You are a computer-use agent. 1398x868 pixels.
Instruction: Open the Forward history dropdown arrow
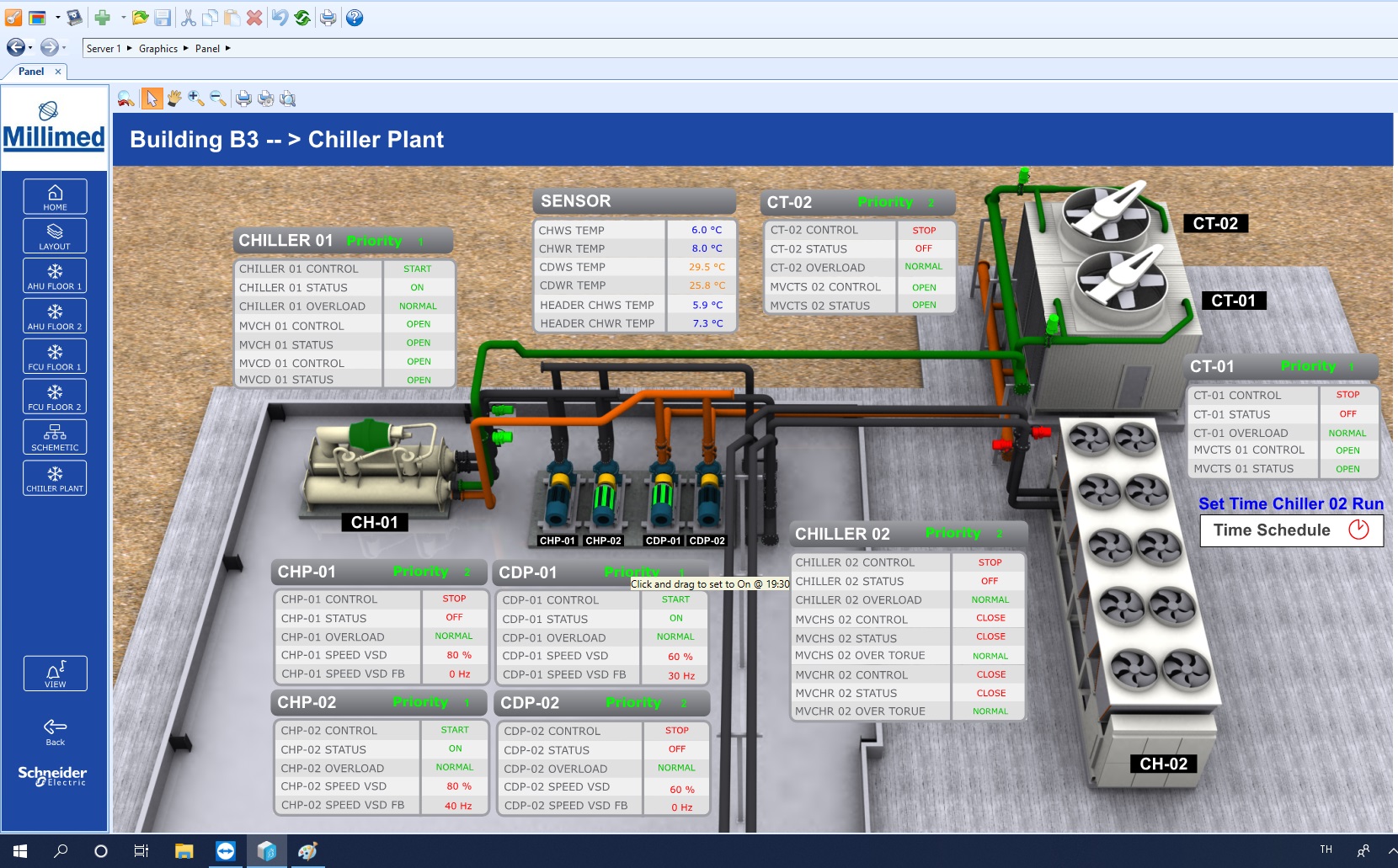coord(64,48)
